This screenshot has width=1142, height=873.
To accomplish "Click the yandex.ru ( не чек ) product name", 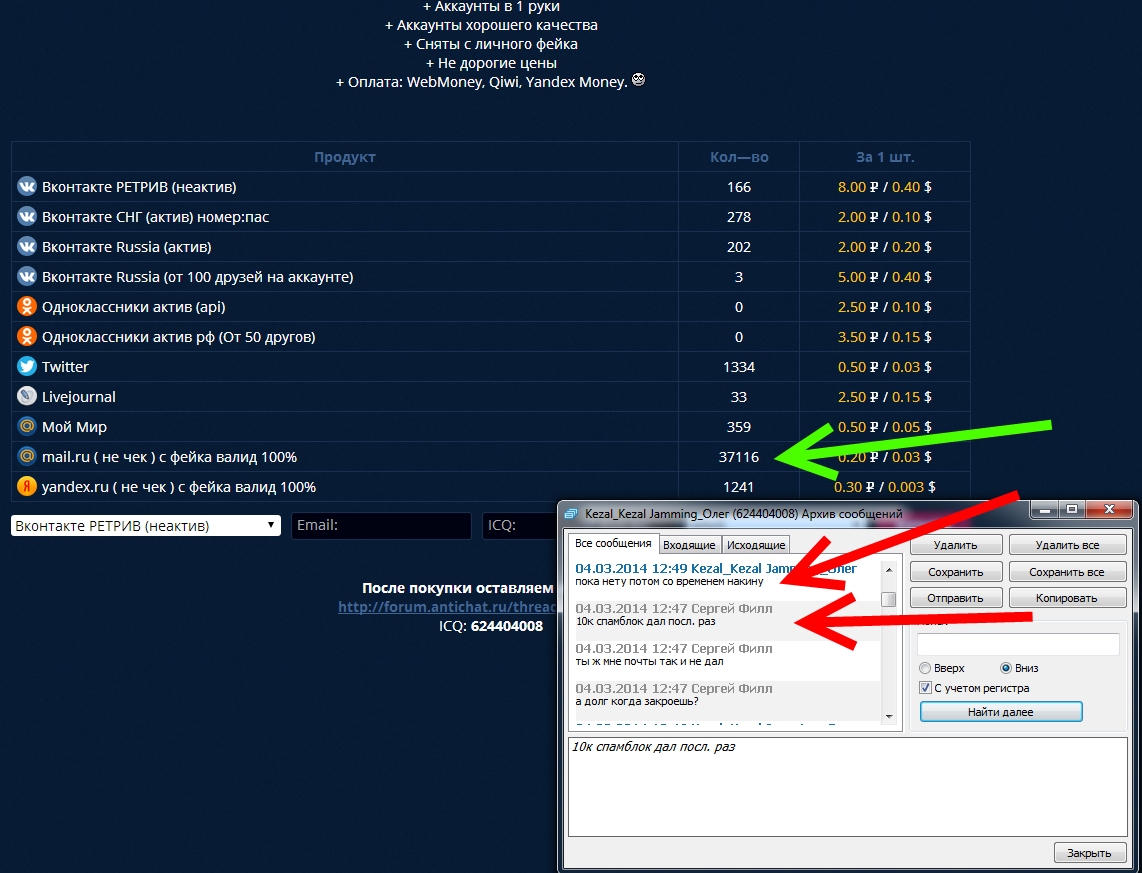I will pos(178,487).
